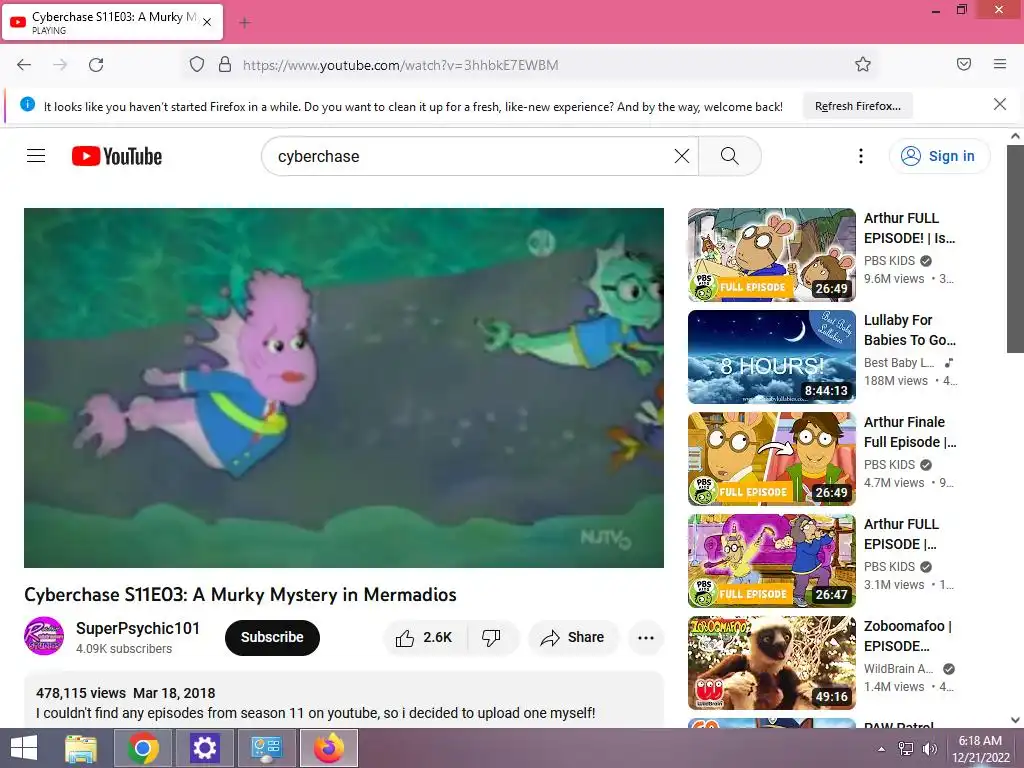Go to YouTube home via the logo
Viewport: 1024px width, 768px height.
117,156
